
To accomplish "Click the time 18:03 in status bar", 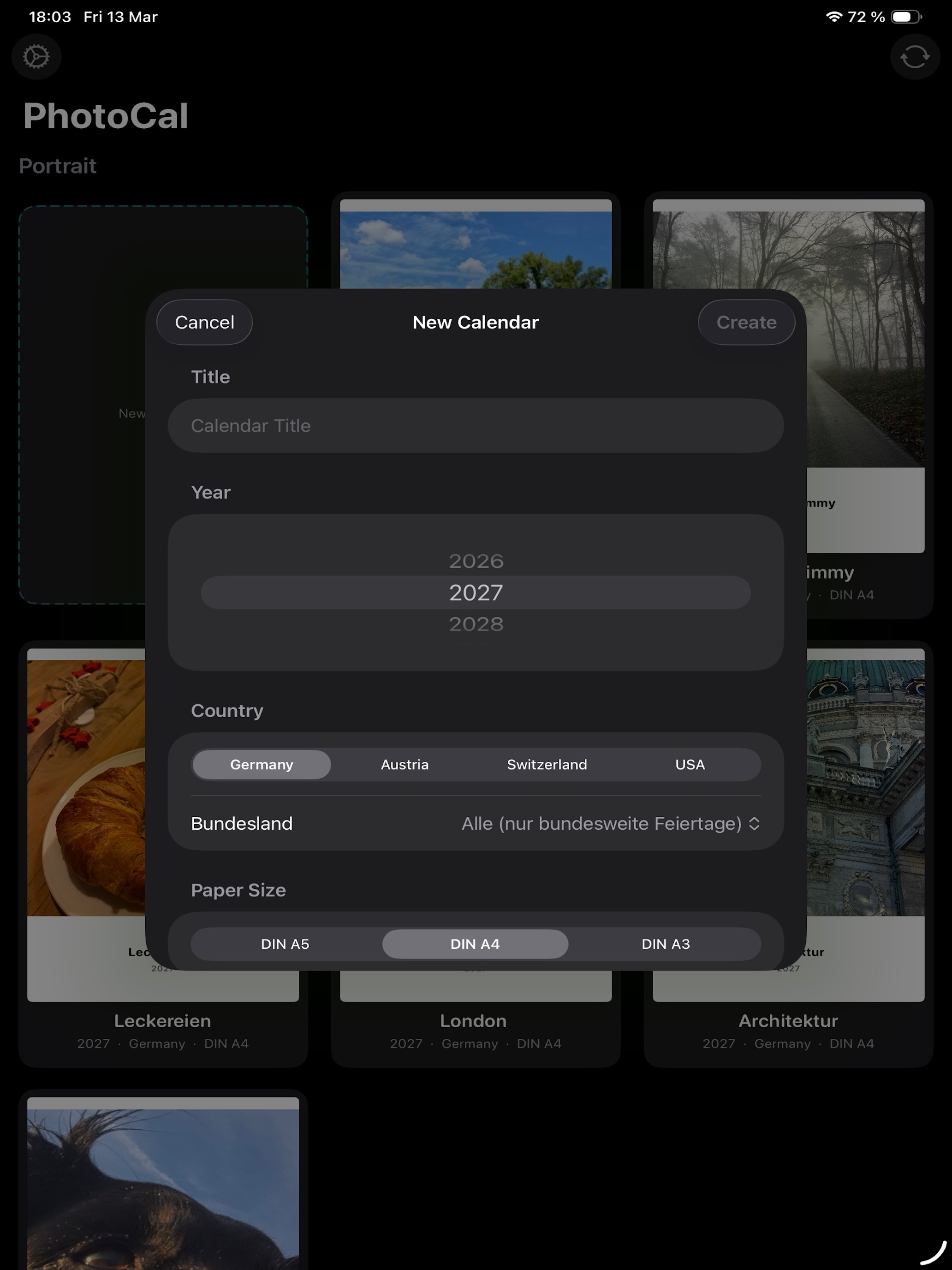I will (x=50, y=17).
